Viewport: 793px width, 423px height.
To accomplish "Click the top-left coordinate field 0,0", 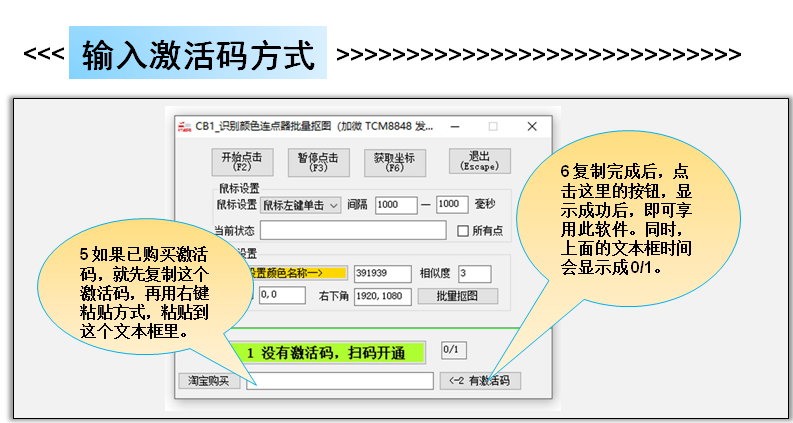I will click(282, 295).
